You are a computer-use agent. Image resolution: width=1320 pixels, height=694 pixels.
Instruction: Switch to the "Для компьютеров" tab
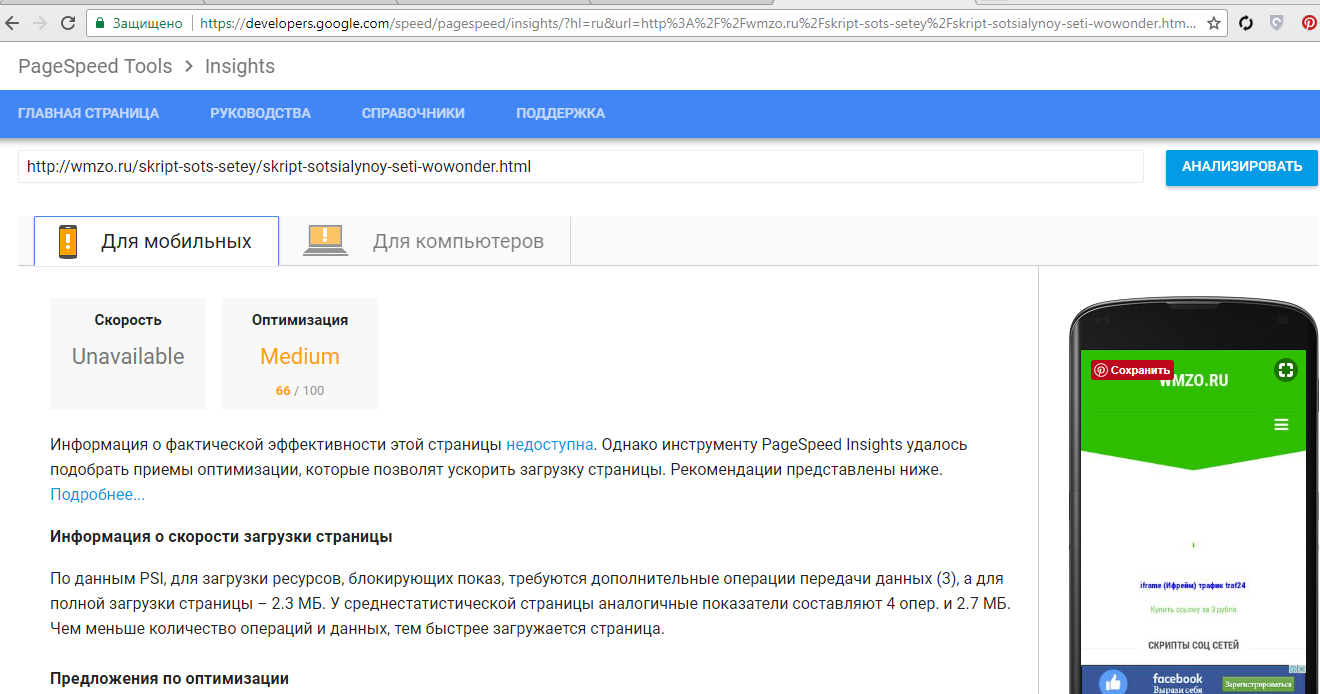pos(425,241)
